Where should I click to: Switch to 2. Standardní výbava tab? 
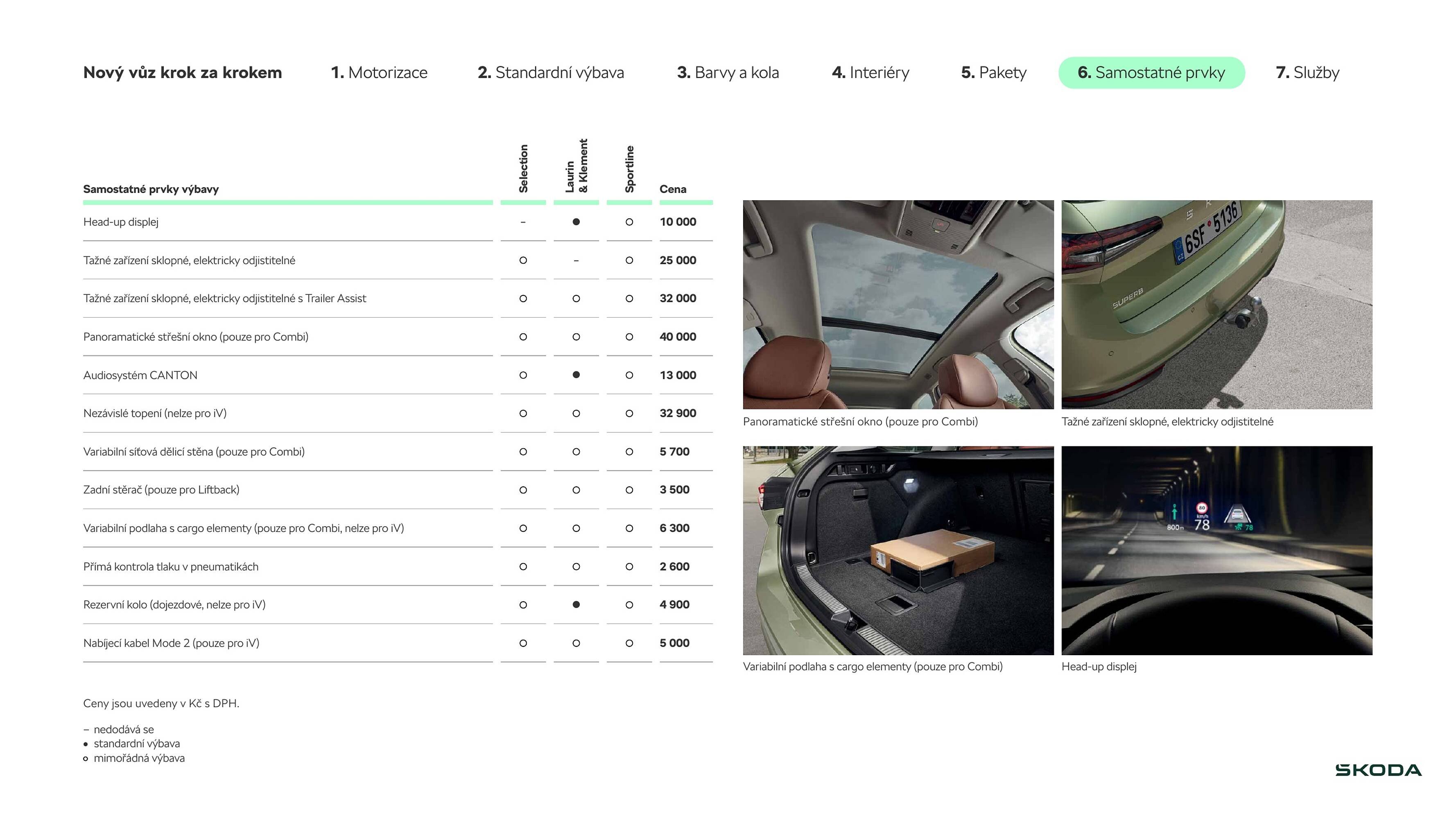[551, 72]
